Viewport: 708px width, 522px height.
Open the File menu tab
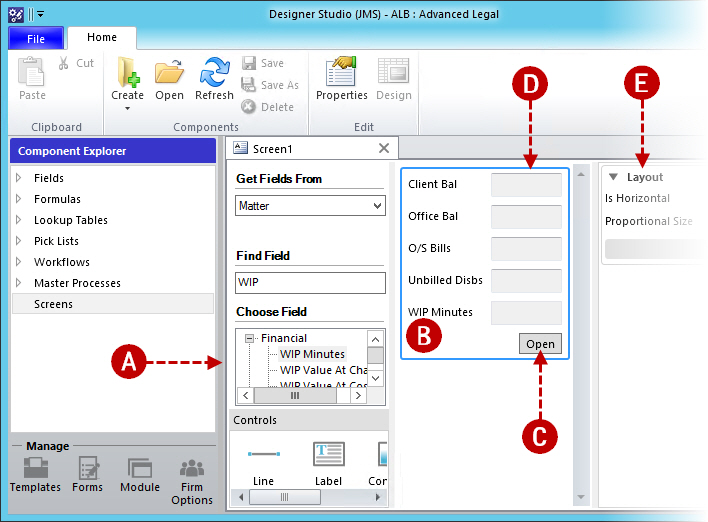pos(36,38)
